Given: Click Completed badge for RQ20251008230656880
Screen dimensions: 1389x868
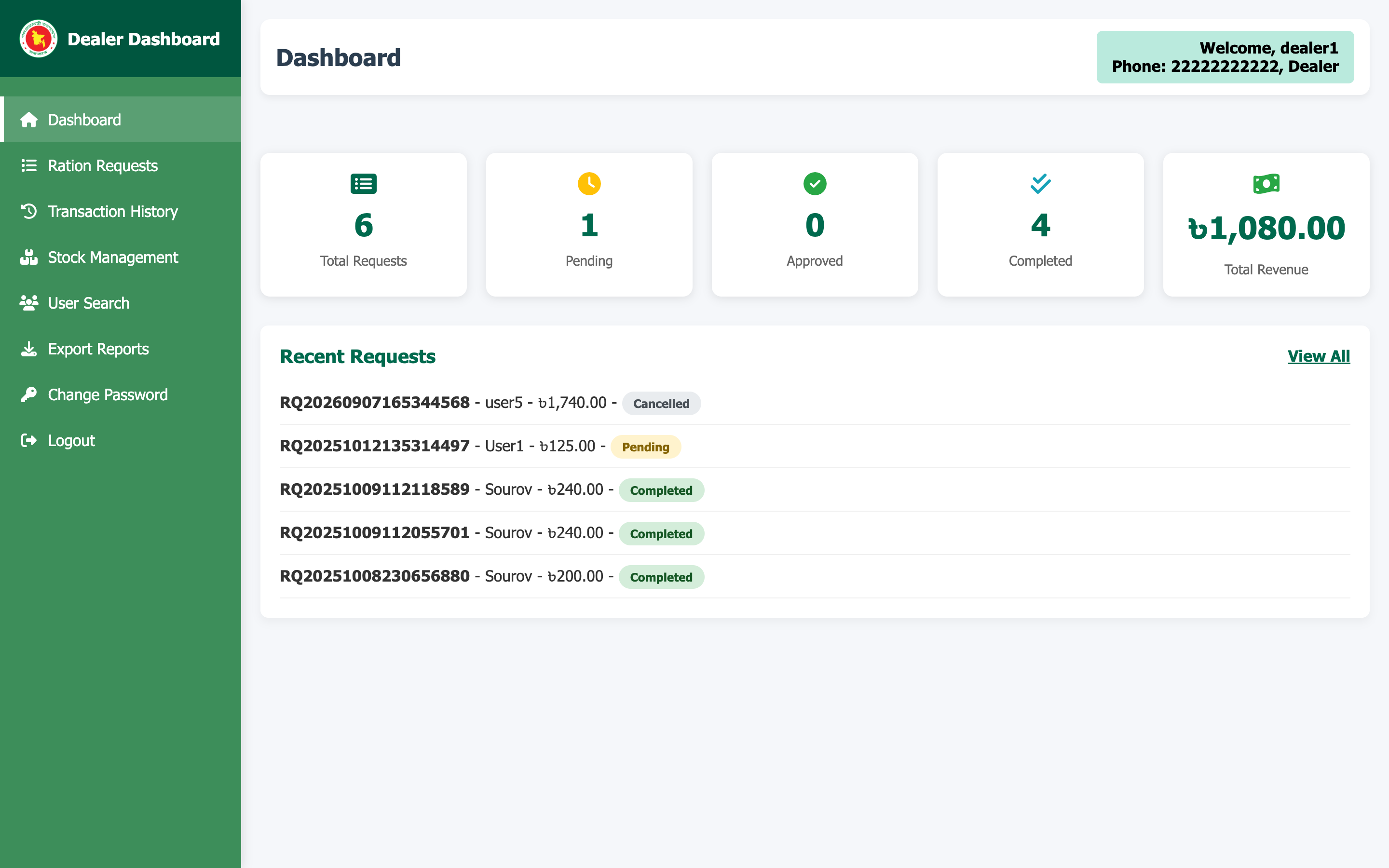Looking at the screenshot, I should tap(661, 577).
